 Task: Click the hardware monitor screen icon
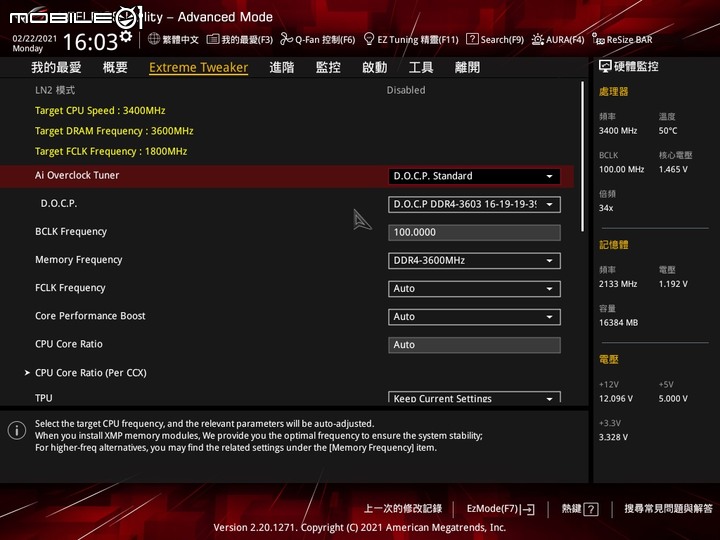[605, 67]
